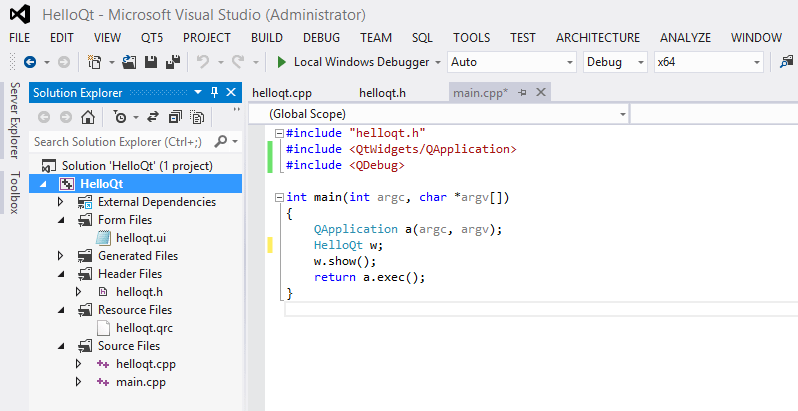Click Sync with Active Document icon

pyautogui.click(x=152, y=117)
